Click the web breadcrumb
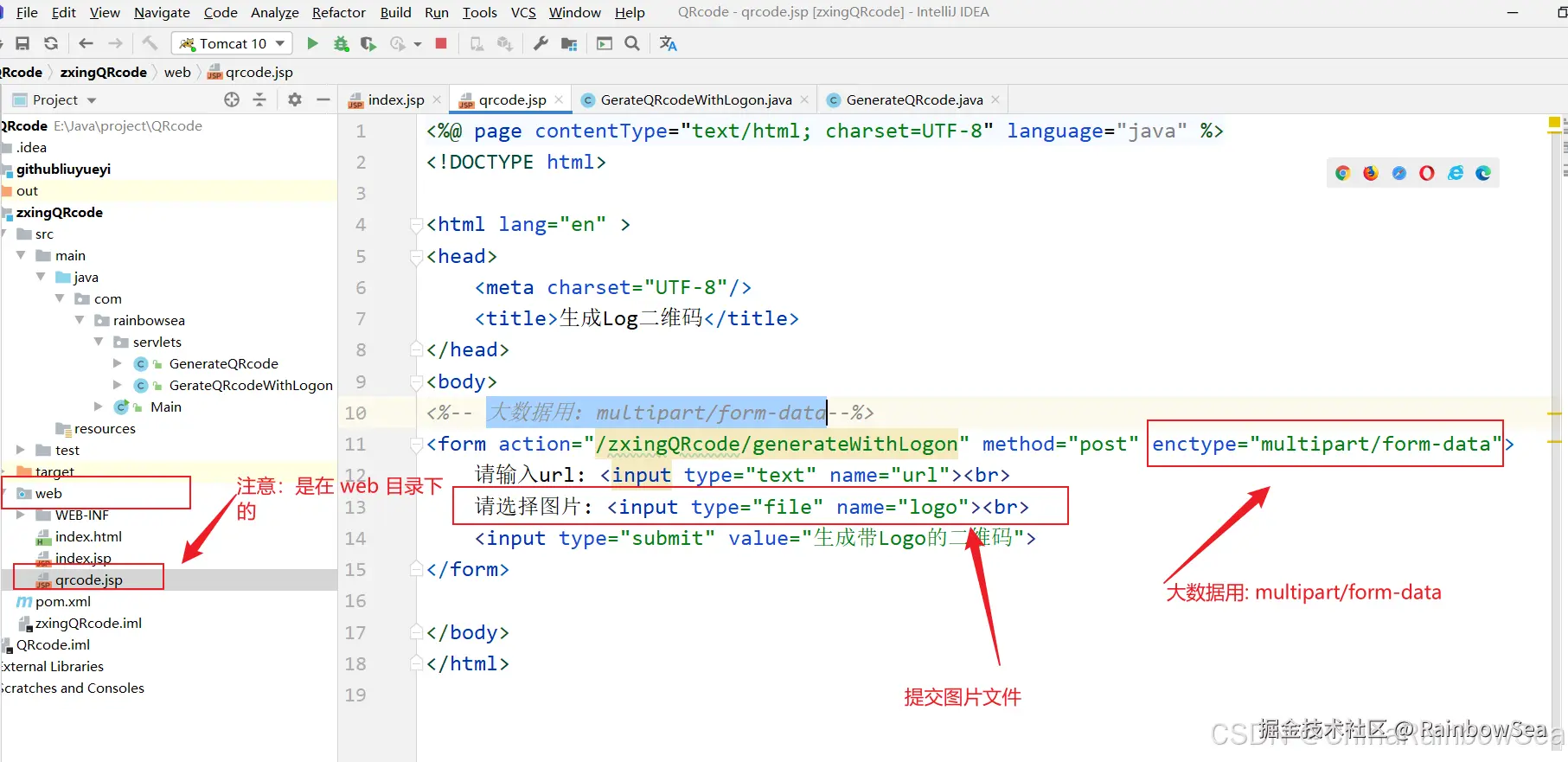The height and width of the screenshot is (762, 1568). (177, 72)
